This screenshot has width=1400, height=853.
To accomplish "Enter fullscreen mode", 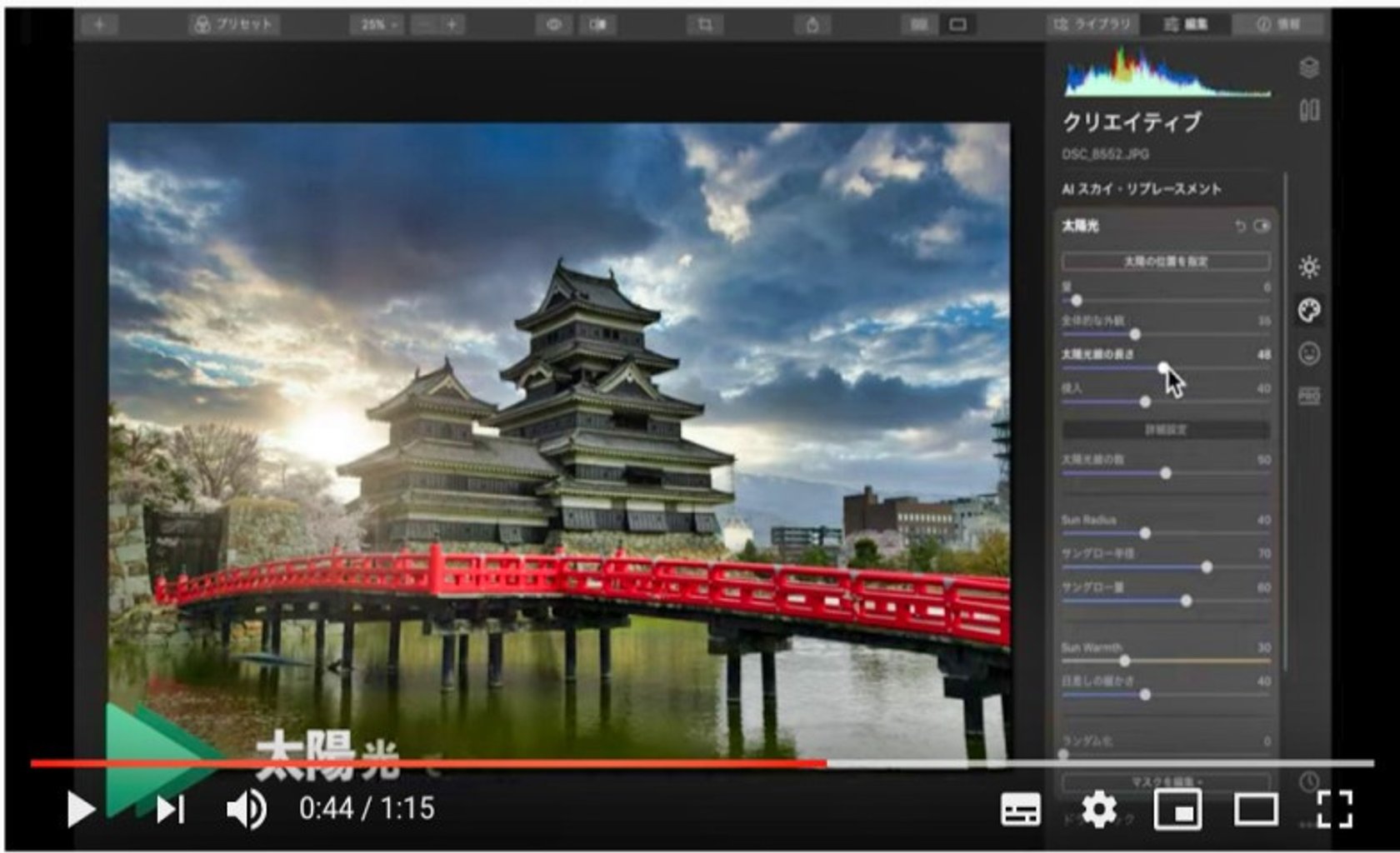I will coord(1334,809).
